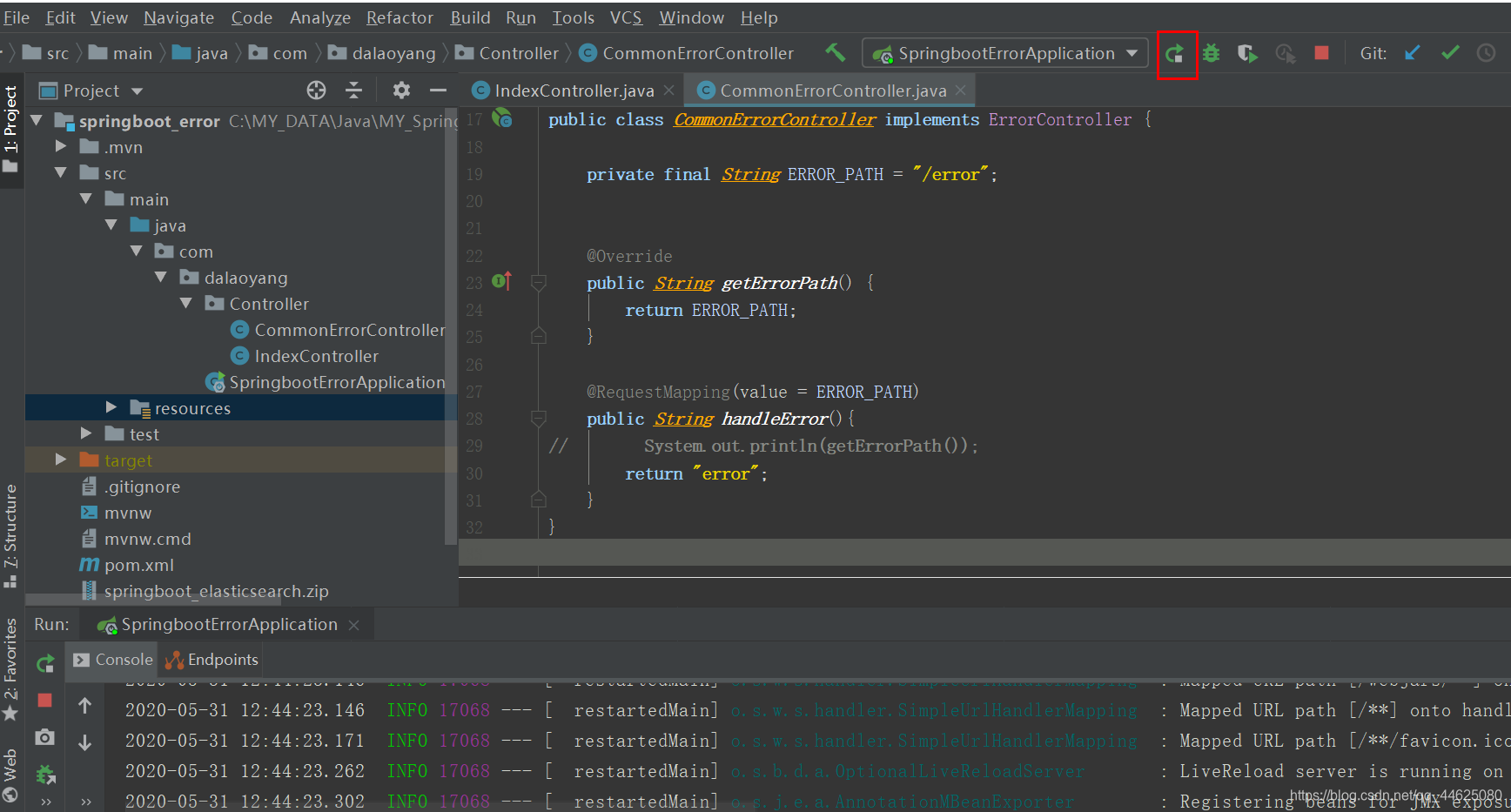Toggle the Favorites side tool window
Screen dimensions: 1511x812
coord(10,670)
